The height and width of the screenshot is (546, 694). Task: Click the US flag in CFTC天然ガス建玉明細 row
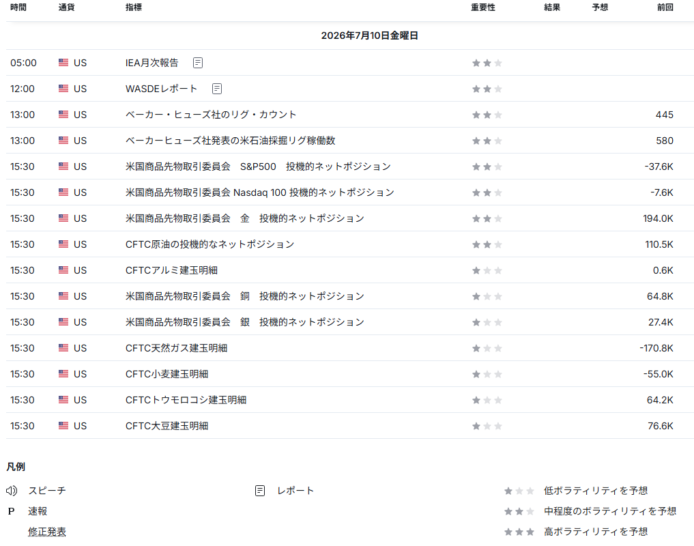[63, 348]
